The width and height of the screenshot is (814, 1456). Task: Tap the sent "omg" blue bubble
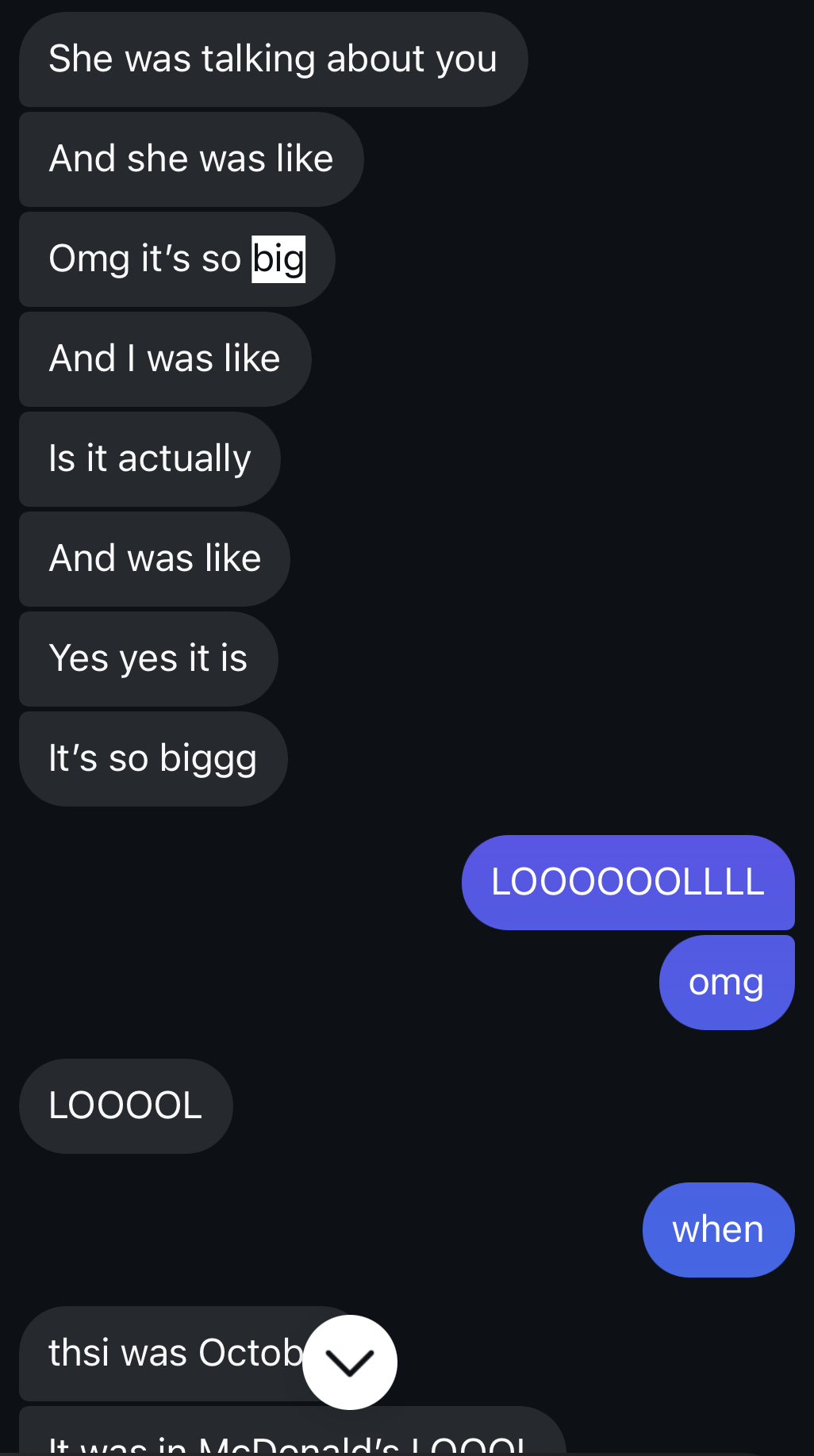click(727, 983)
